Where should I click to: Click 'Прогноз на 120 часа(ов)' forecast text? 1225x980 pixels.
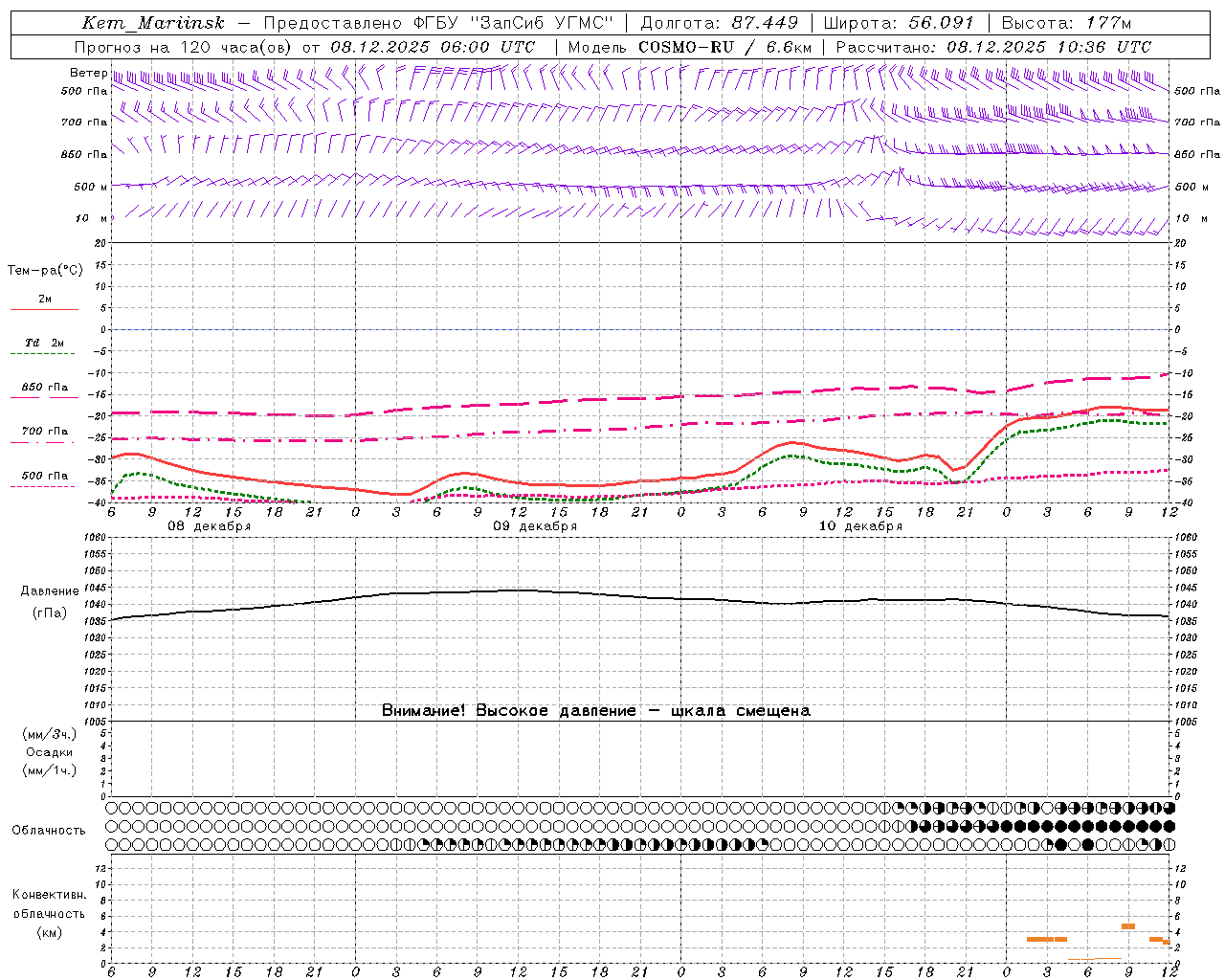click(184, 47)
